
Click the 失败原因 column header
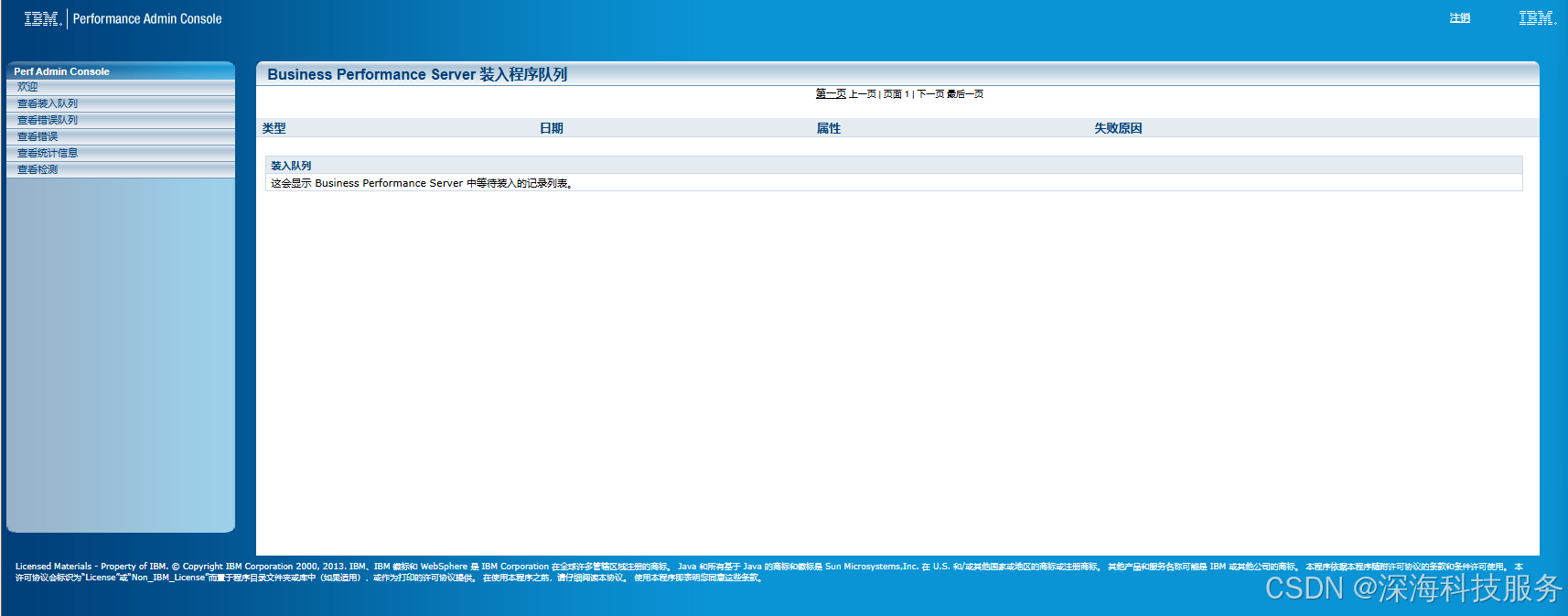coord(1118,128)
